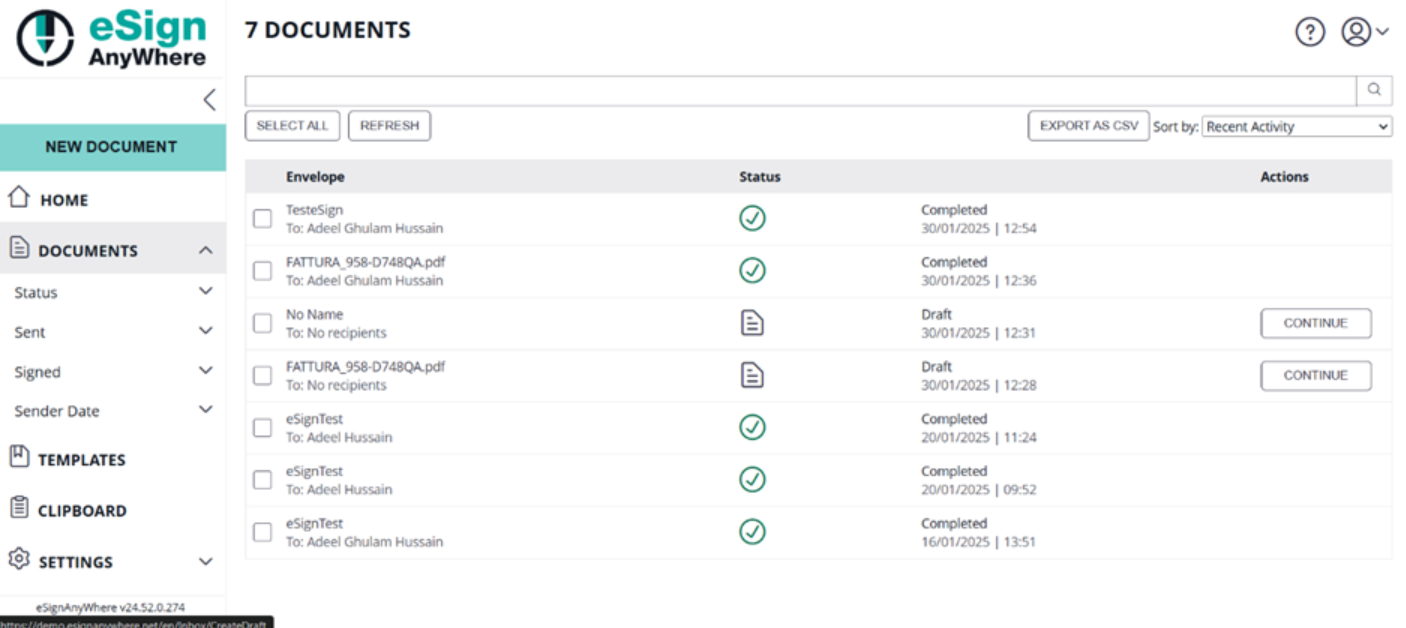Click the completed checkmark icon for TesteSign
This screenshot has height=628, width=1406.
752,218
